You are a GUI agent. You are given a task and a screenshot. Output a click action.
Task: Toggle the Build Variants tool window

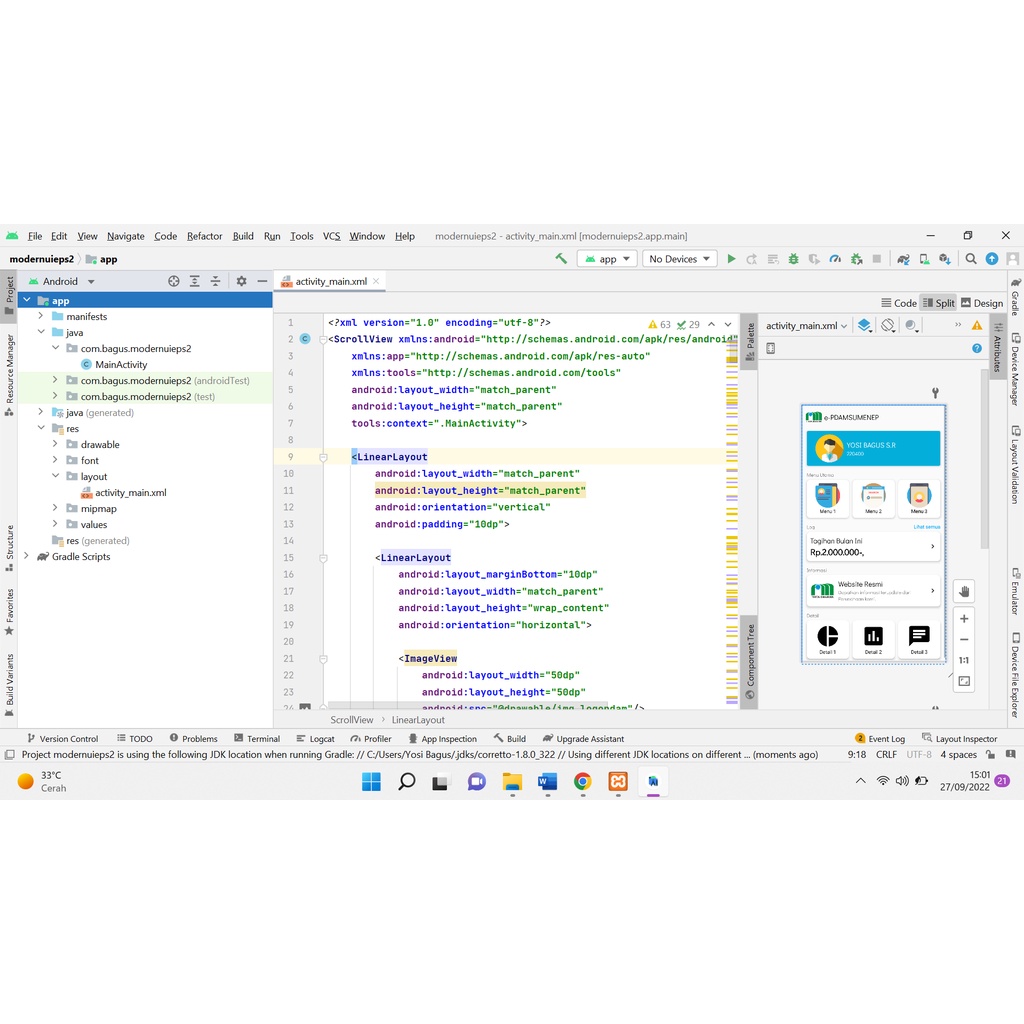click(9, 685)
